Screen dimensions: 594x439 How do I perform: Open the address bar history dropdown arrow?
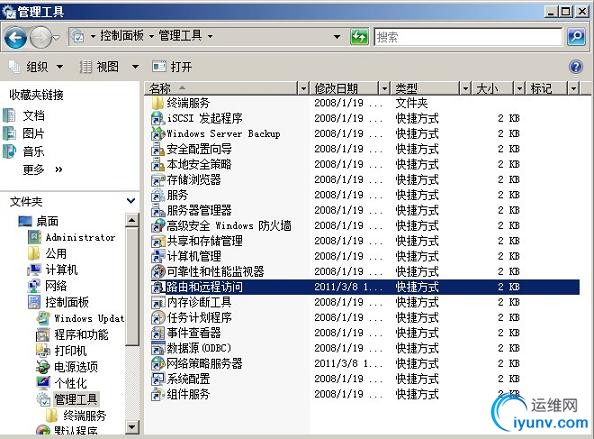click(x=336, y=37)
